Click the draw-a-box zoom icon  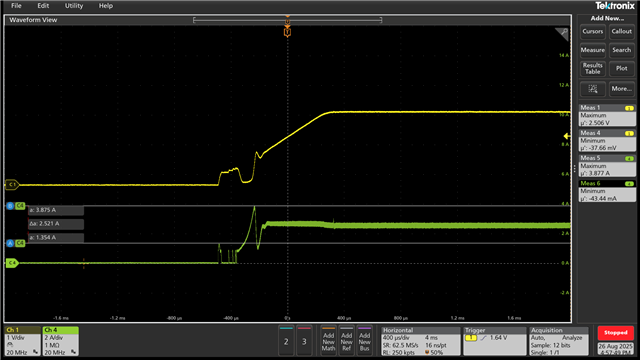point(593,89)
